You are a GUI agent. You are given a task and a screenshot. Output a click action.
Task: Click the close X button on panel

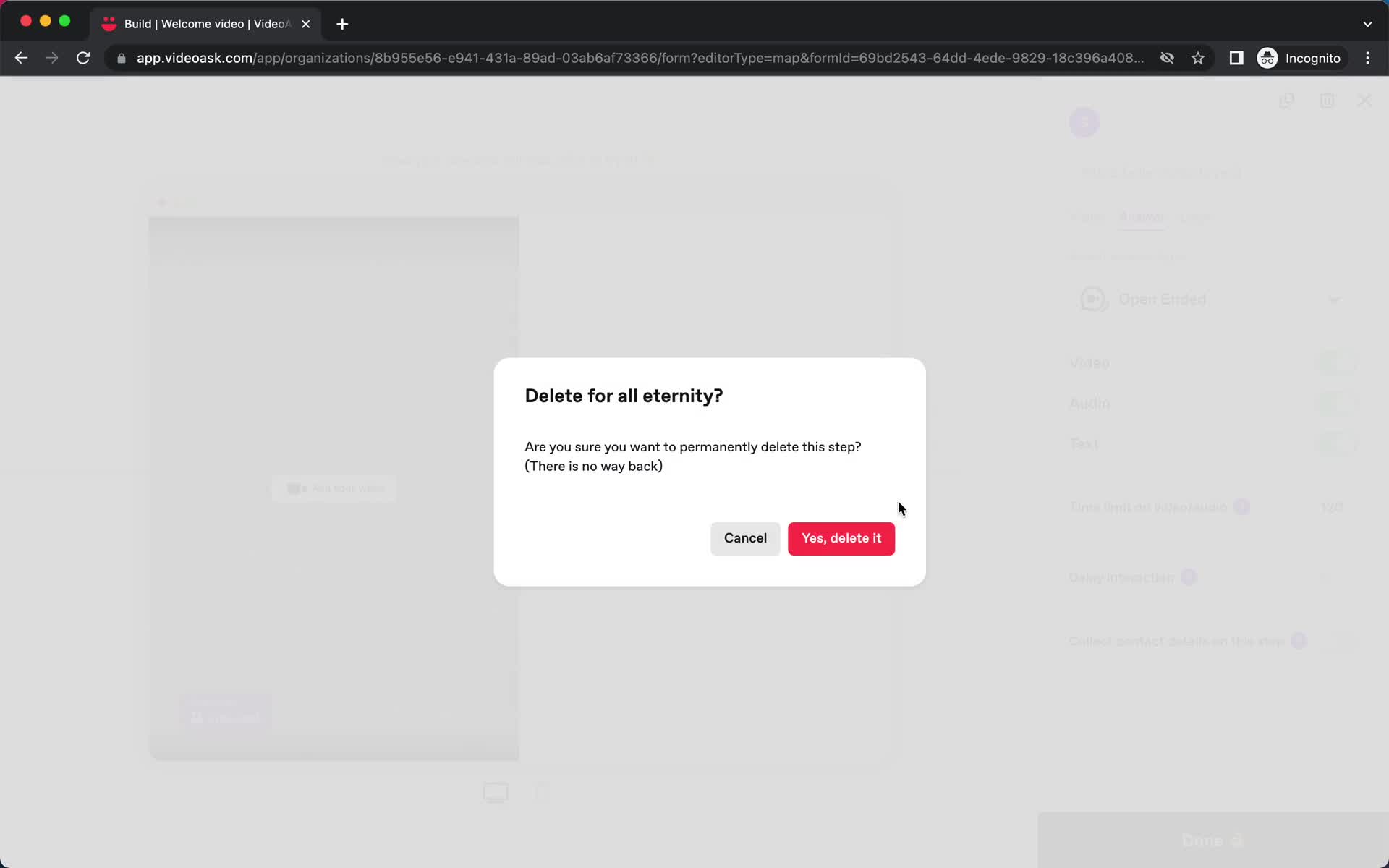pyautogui.click(x=1364, y=101)
